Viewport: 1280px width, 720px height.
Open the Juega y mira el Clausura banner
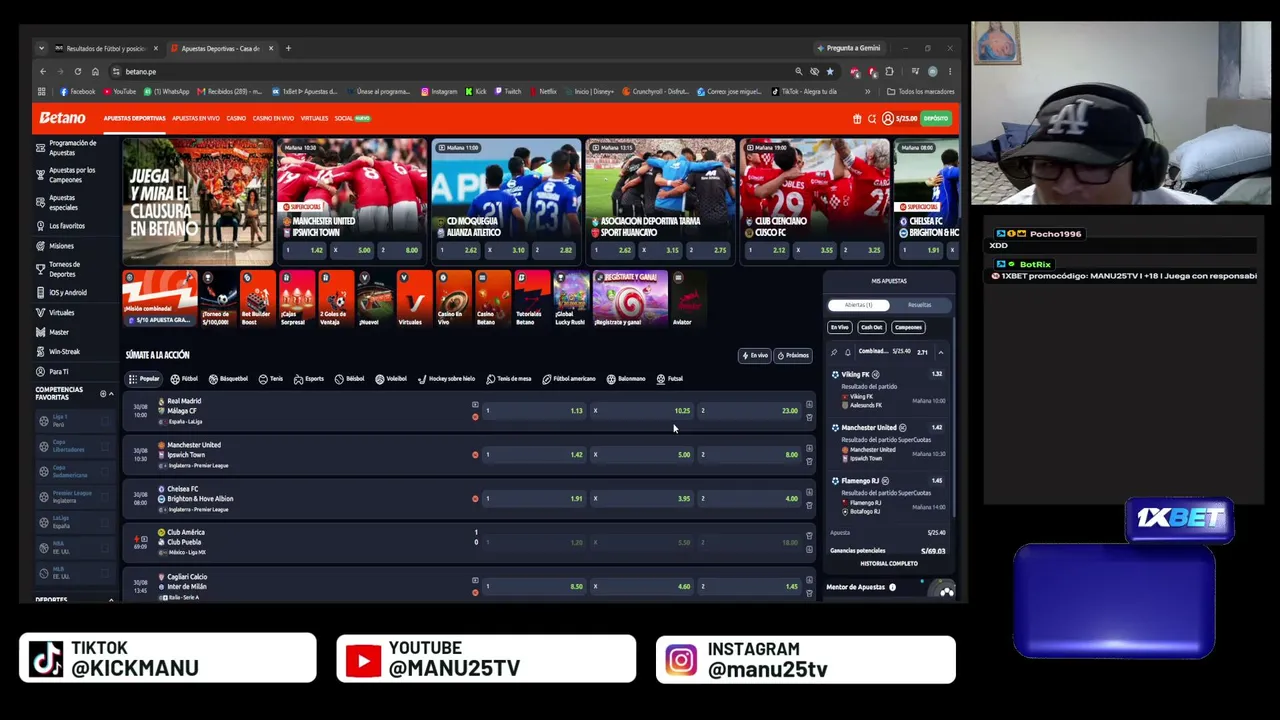pyautogui.click(x=198, y=202)
